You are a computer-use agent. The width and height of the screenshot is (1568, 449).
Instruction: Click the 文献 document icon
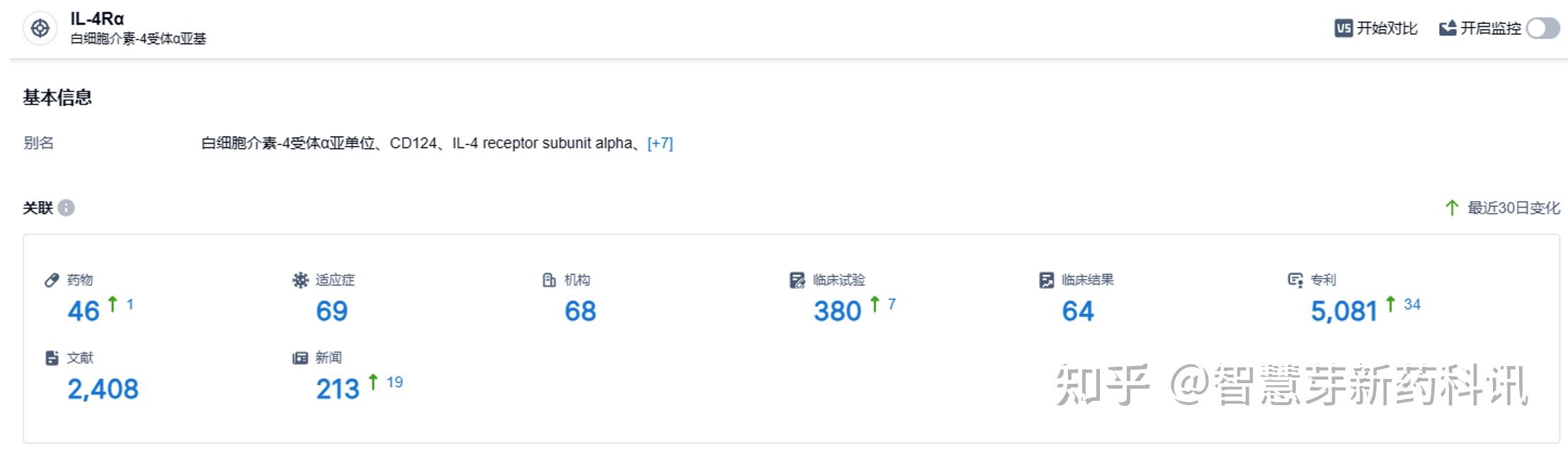[52, 358]
